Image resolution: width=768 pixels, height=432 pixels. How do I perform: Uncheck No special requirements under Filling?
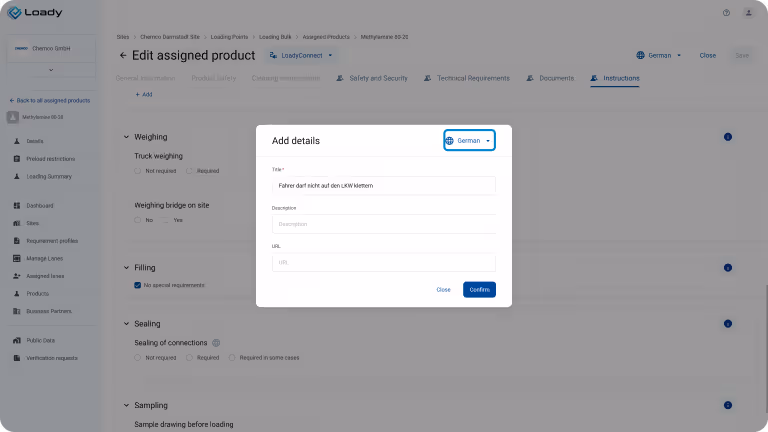138,285
